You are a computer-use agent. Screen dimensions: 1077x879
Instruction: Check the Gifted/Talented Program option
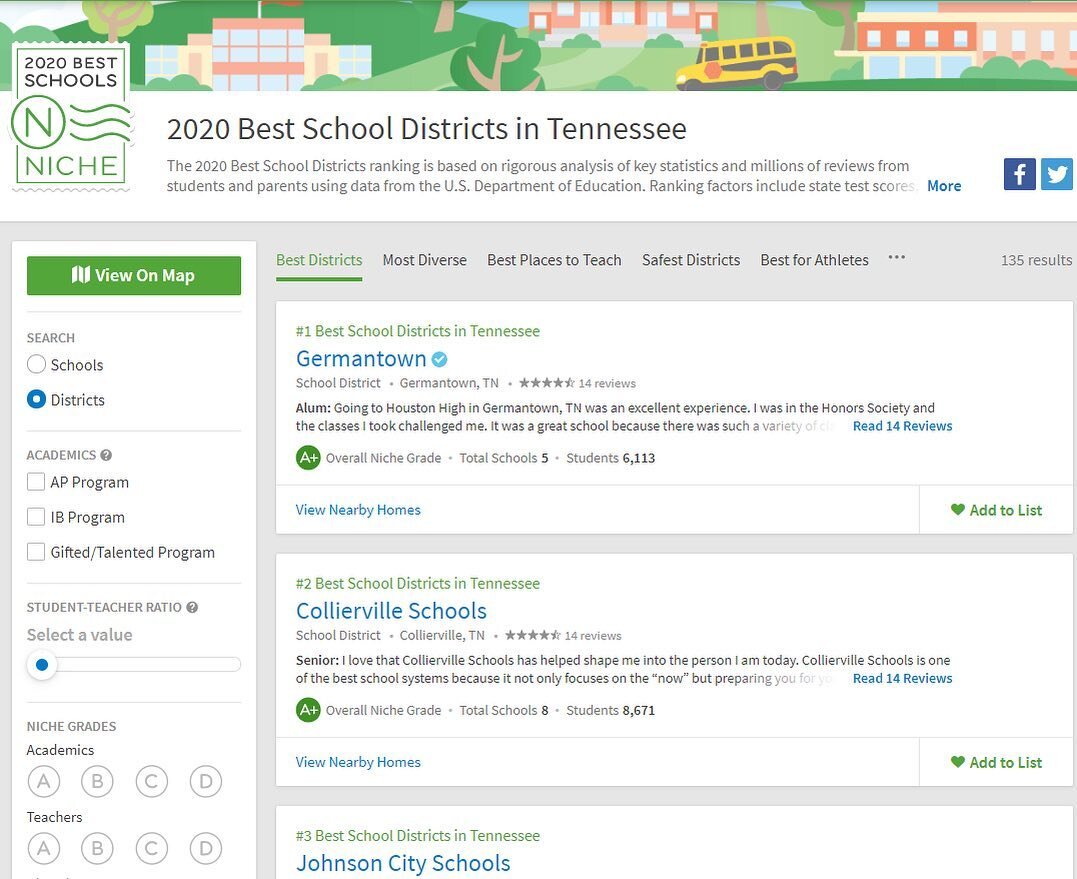click(x=36, y=552)
